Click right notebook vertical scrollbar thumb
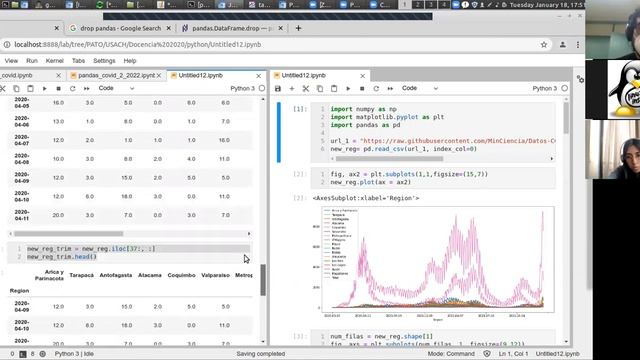640x360 pixels. (566, 118)
